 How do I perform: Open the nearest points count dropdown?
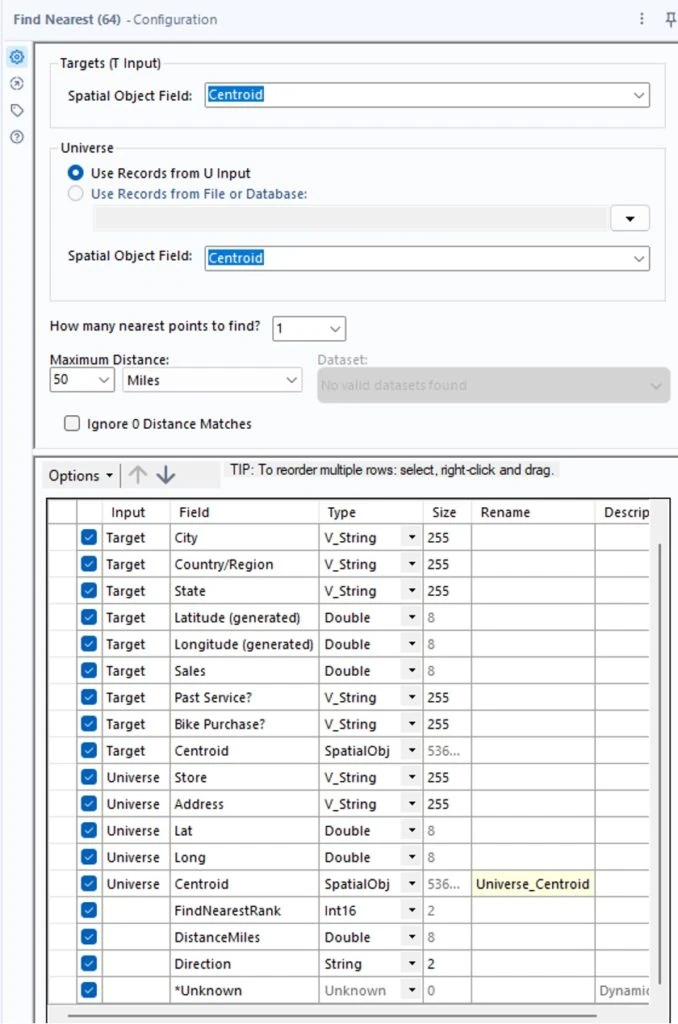(335, 328)
